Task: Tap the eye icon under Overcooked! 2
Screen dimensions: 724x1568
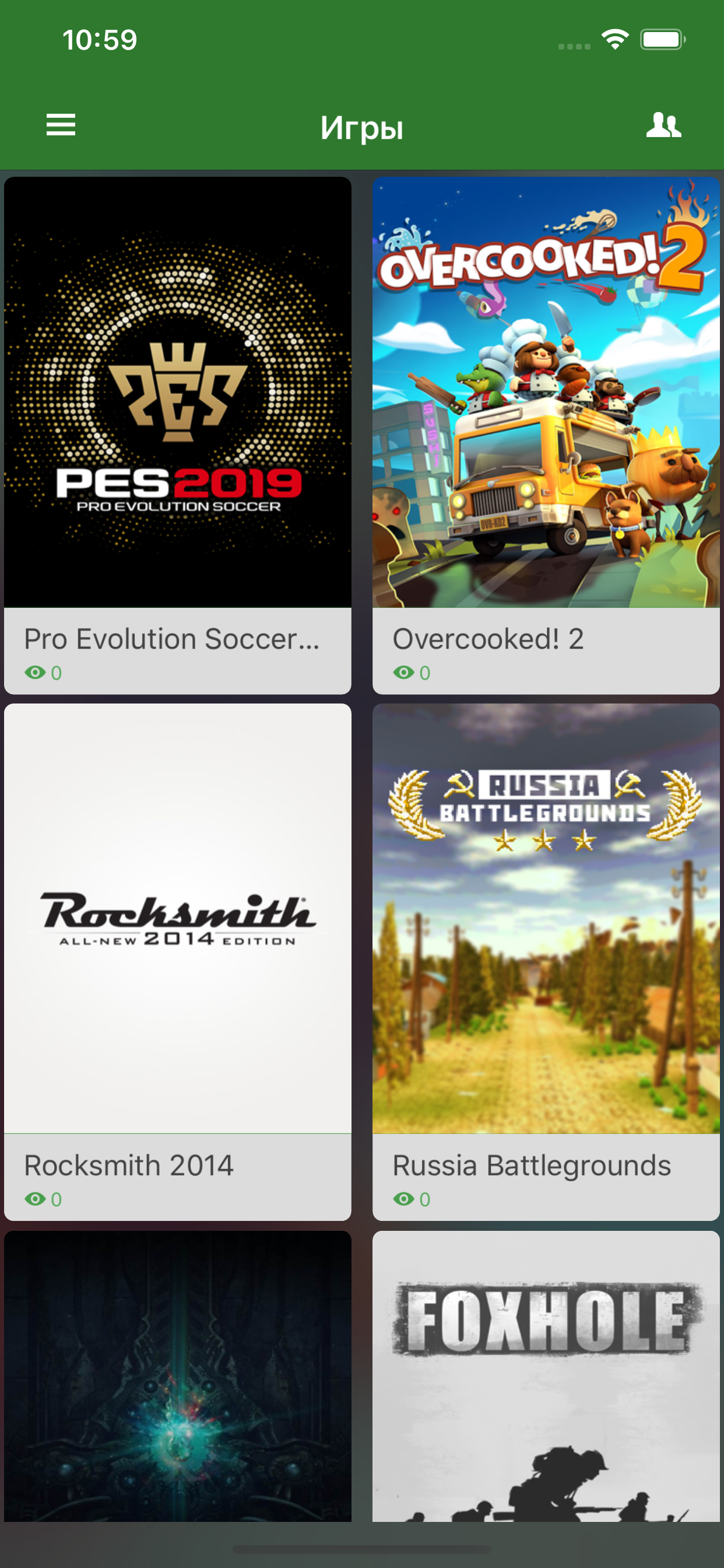Action: coord(403,673)
